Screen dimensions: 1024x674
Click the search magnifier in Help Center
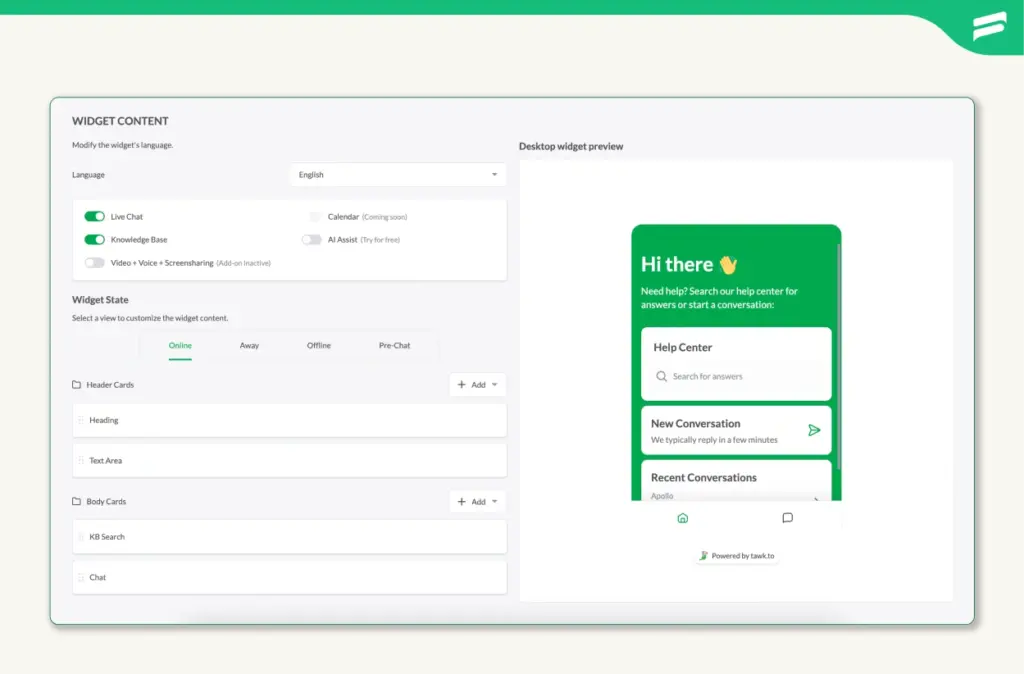662,376
